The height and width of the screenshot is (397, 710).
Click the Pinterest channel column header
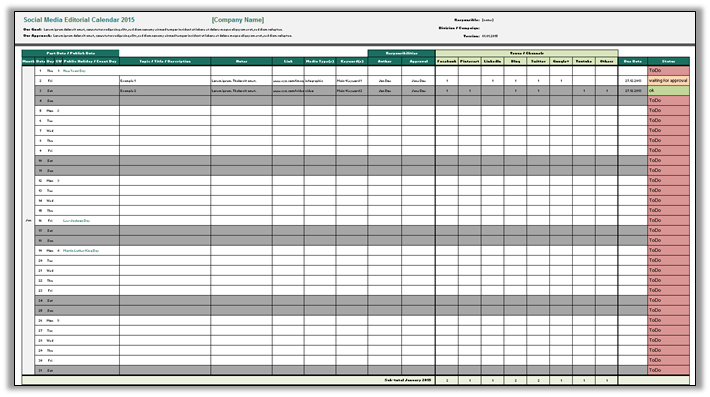click(470, 61)
